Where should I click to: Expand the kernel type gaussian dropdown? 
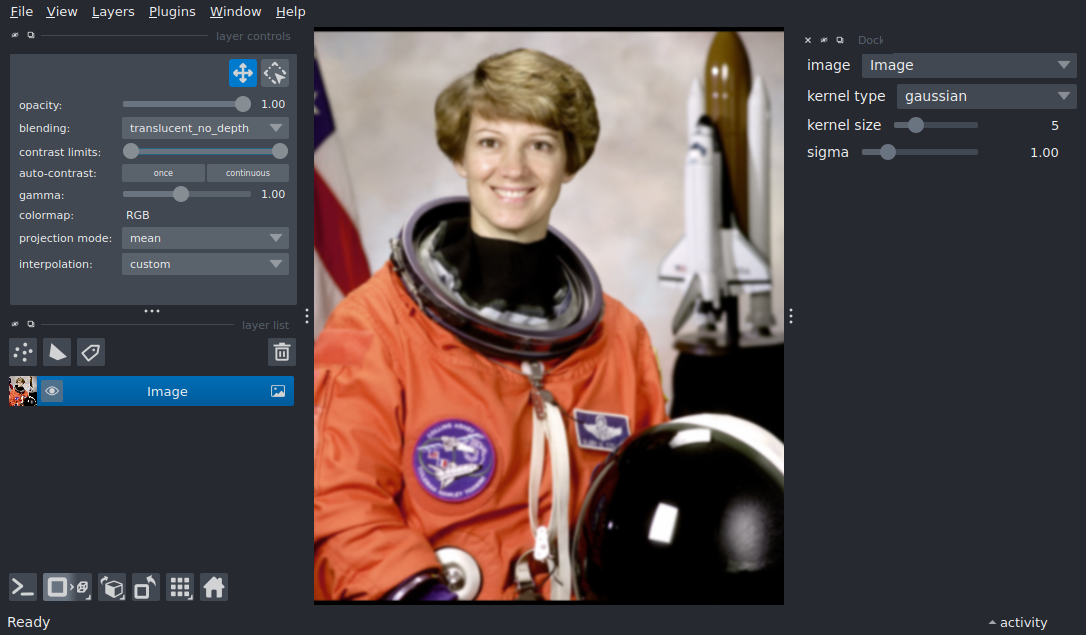click(x=985, y=96)
